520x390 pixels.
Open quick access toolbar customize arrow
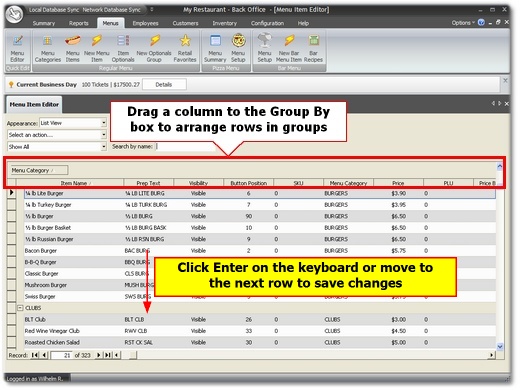152,9
